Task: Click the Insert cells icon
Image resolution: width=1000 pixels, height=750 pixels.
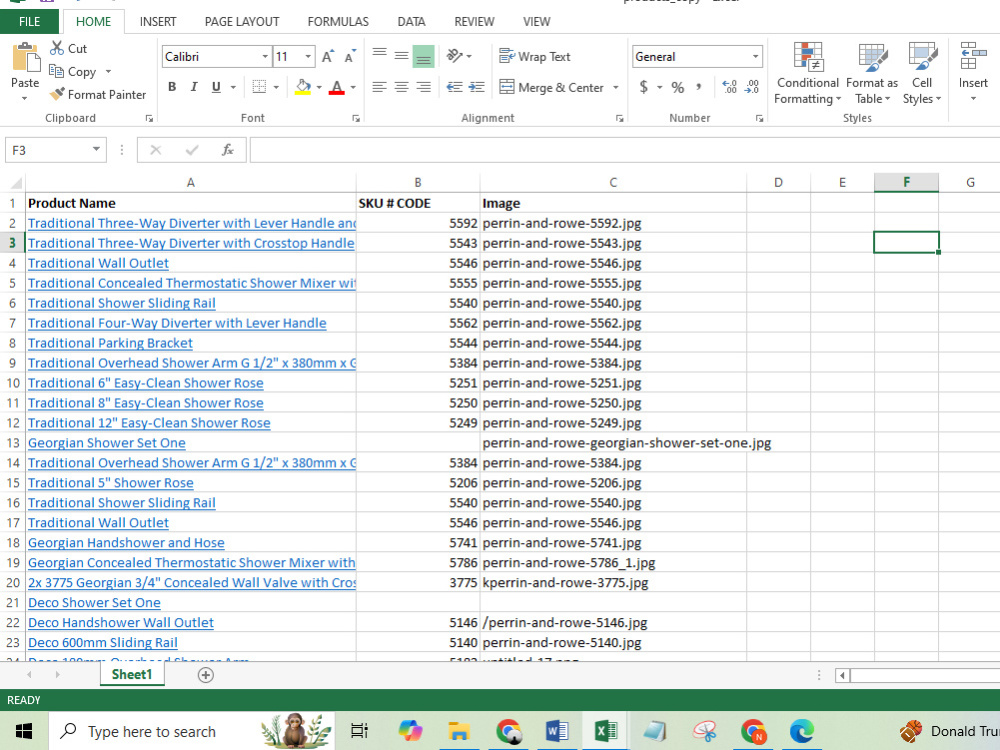Action: [973, 56]
